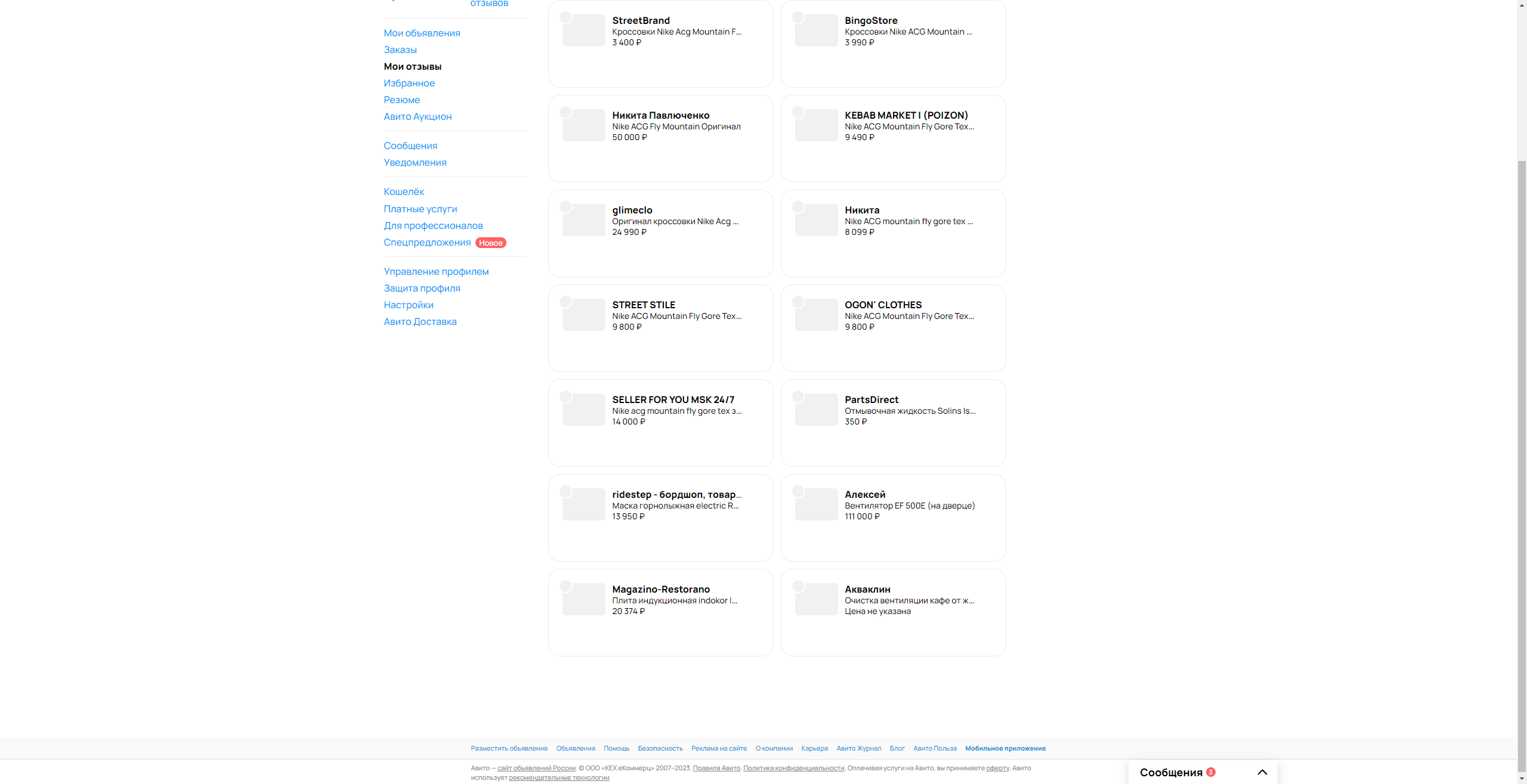Open Мои объявления in sidebar

click(422, 33)
